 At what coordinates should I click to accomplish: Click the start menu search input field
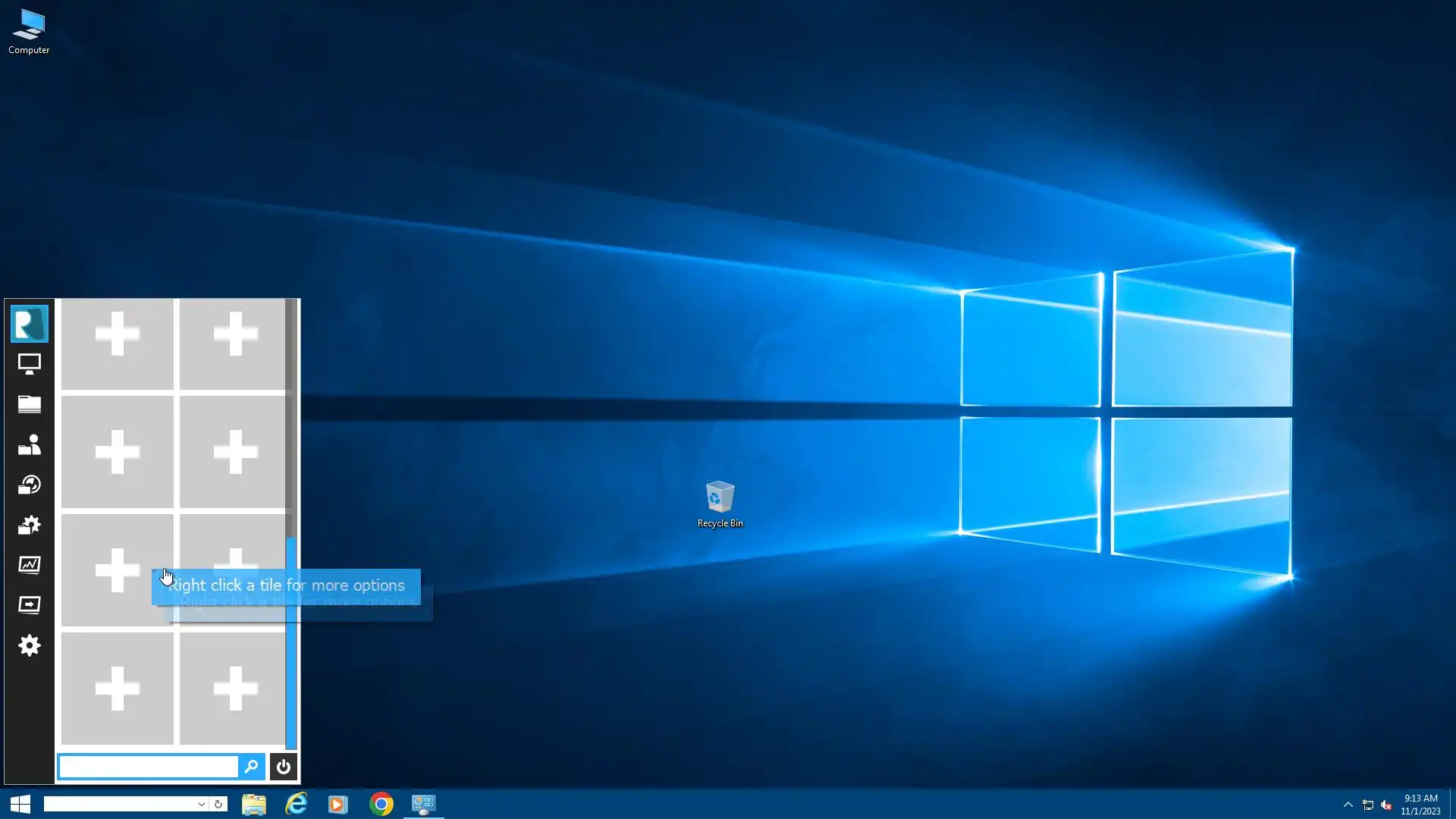tap(149, 767)
